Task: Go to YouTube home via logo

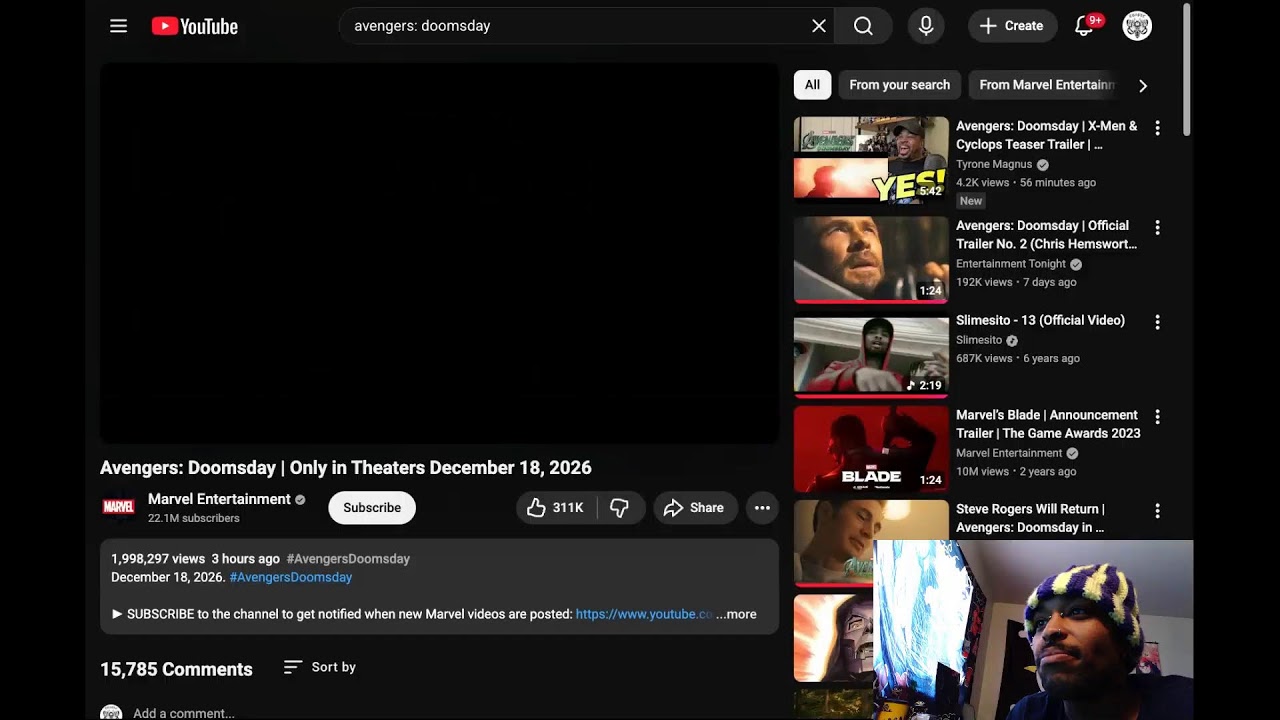Action: coord(195,26)
